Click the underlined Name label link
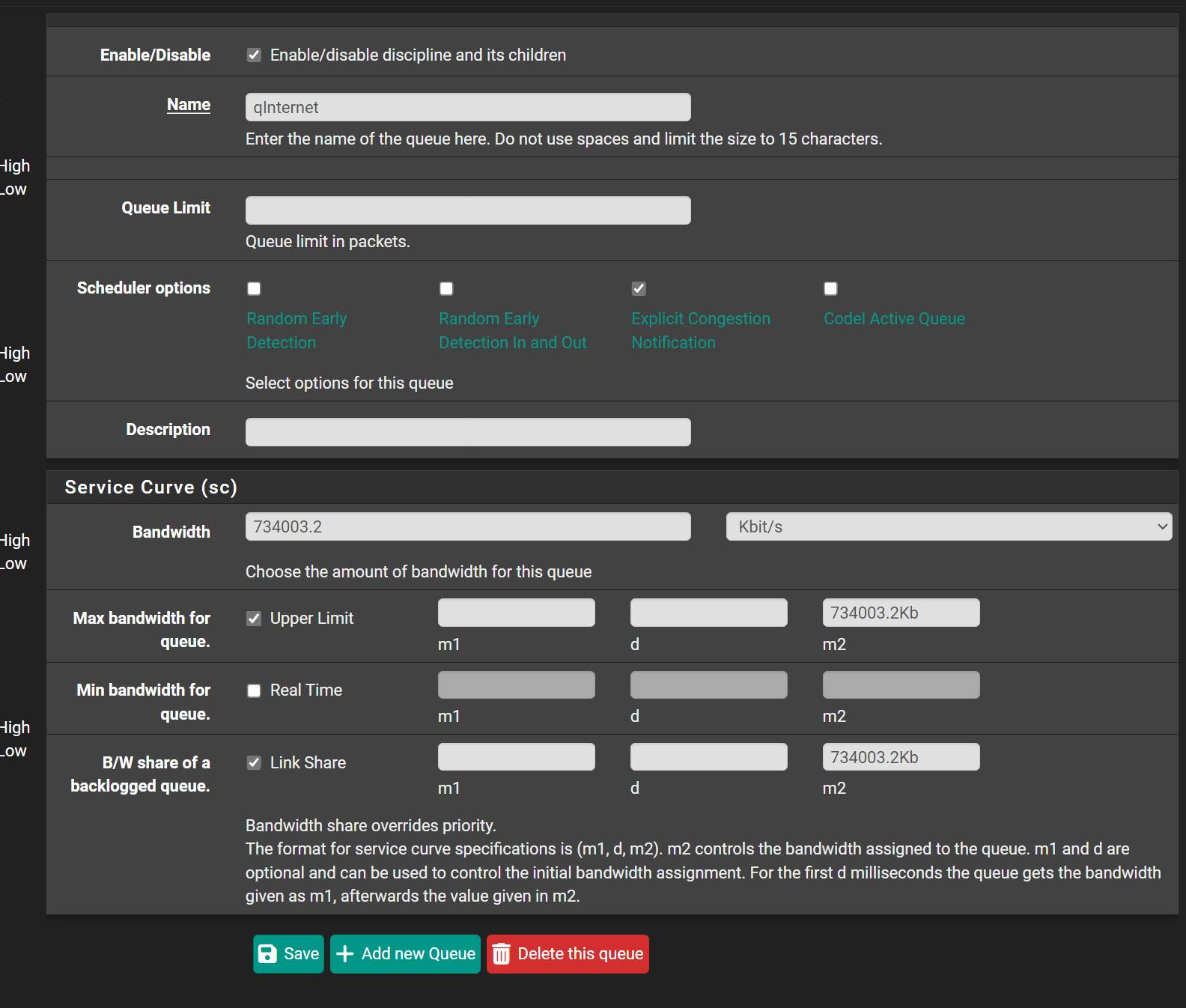This screenshot has width=1186, height=1008. point(189,105)
